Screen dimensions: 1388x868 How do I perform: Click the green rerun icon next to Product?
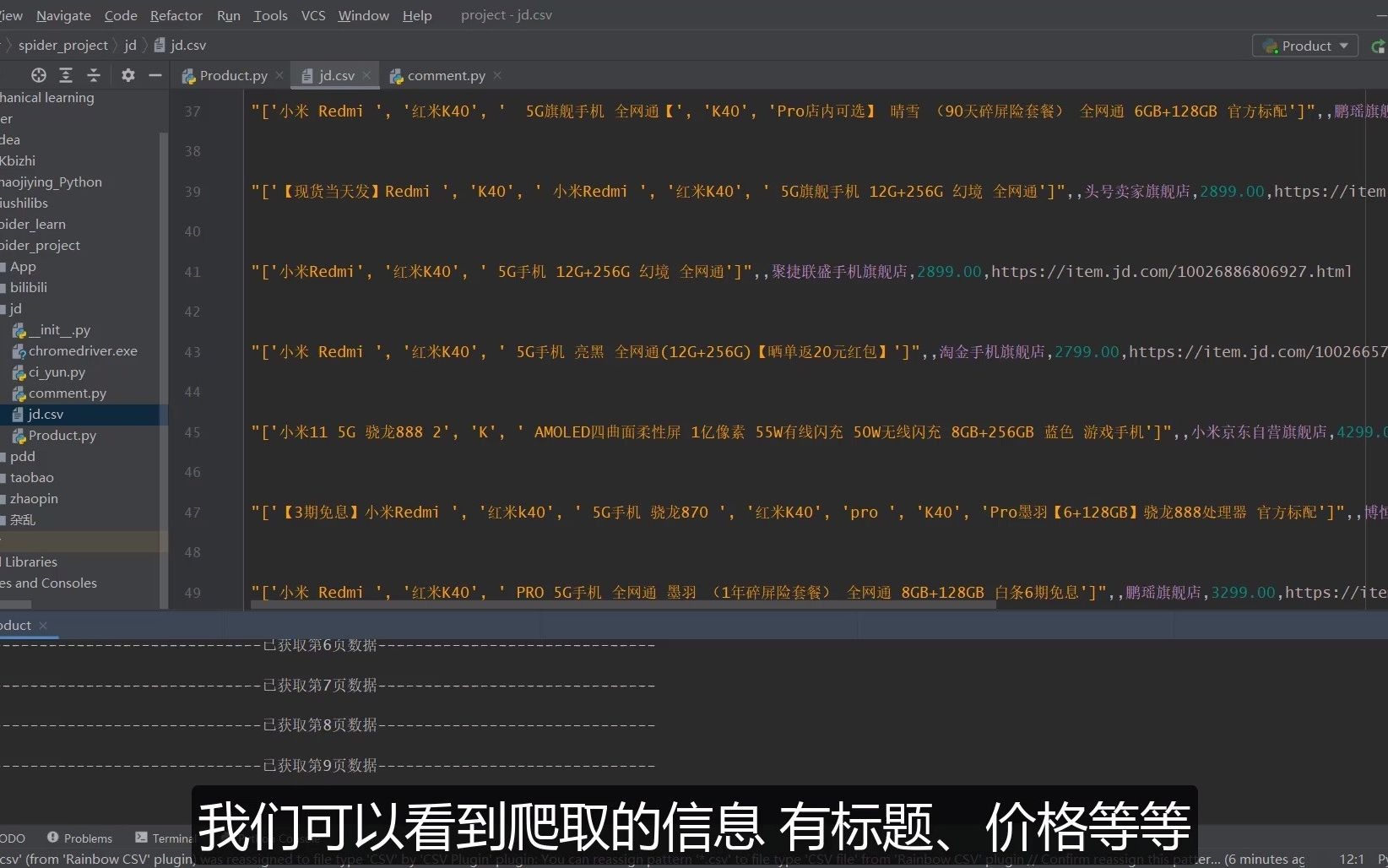[1379, 46]
